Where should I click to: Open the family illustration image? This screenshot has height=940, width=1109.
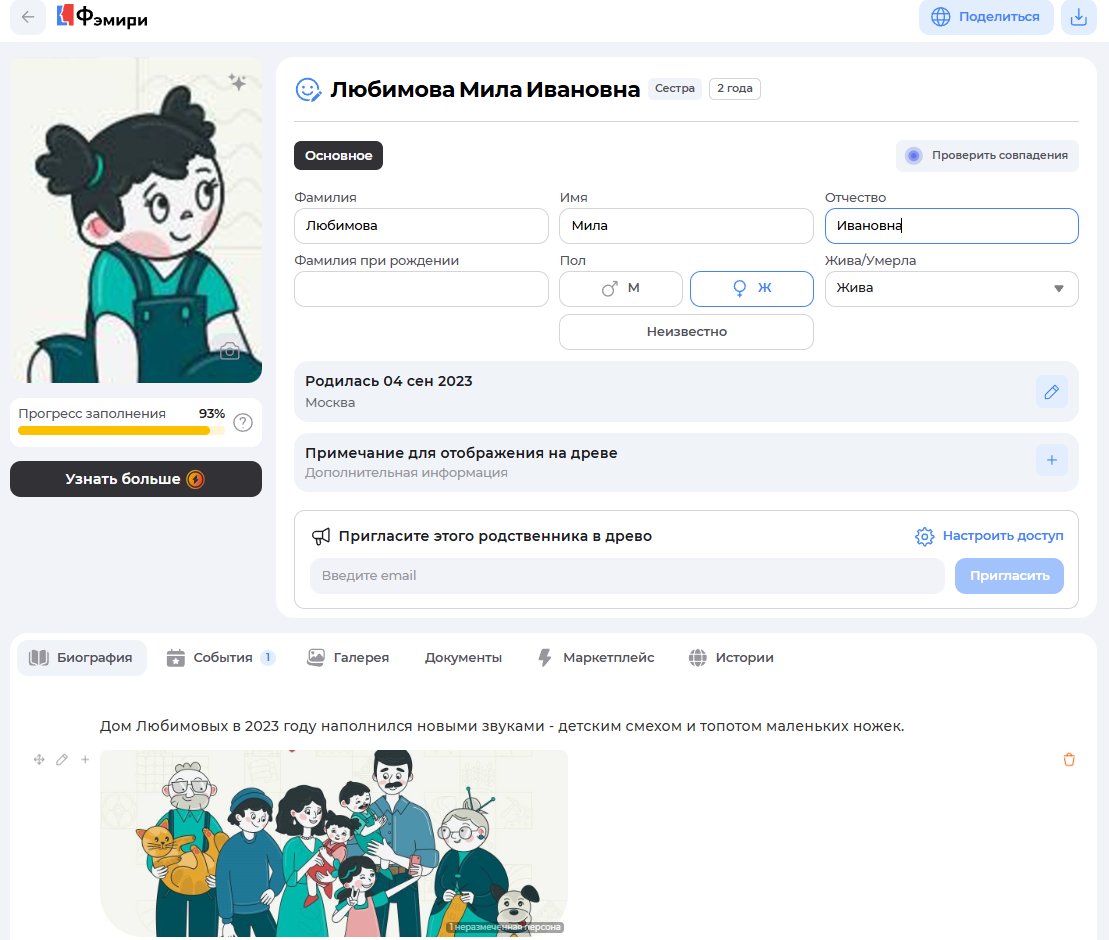[x=334, y=843]
